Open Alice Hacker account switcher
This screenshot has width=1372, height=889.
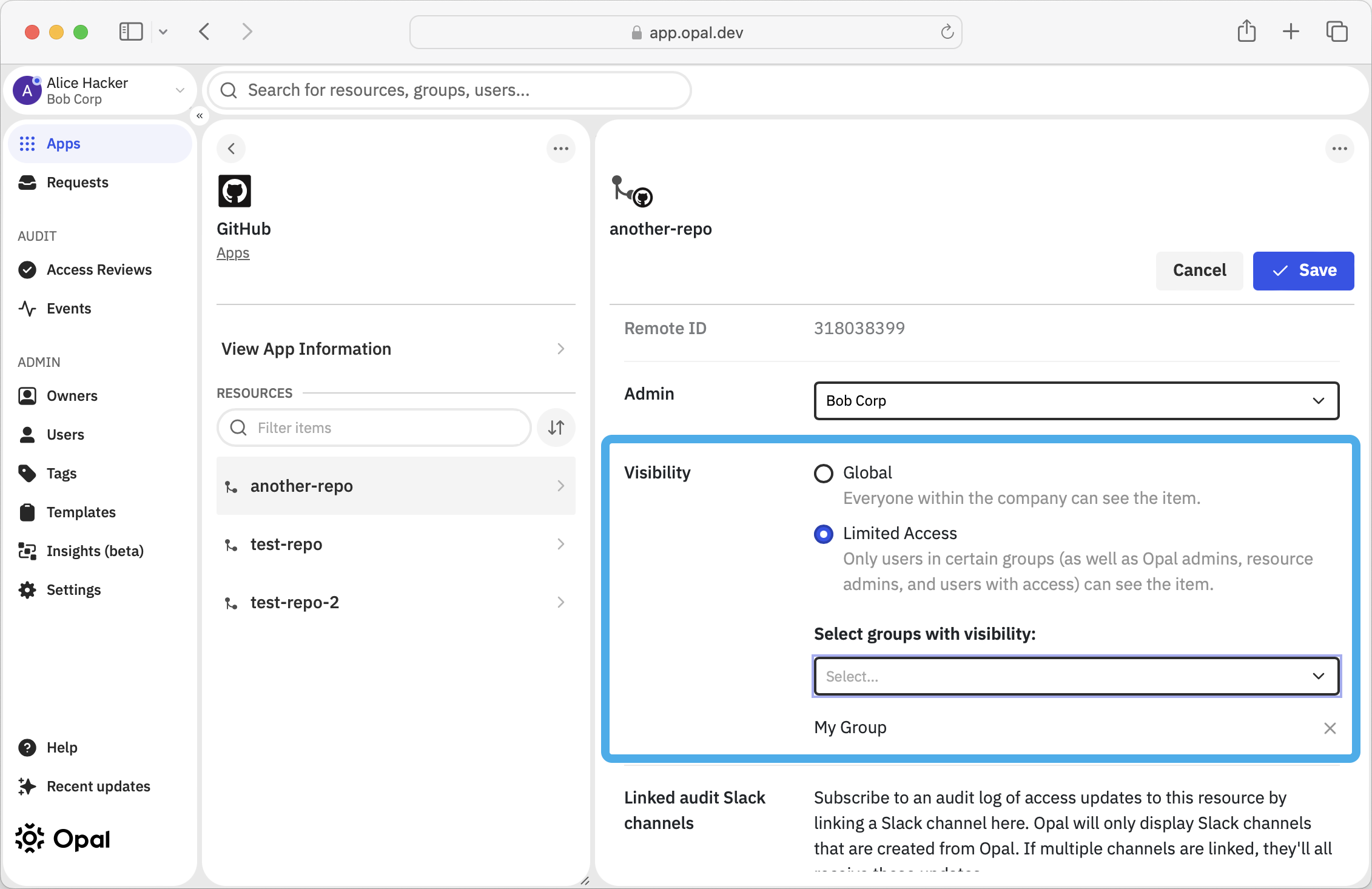pos(100,90)
